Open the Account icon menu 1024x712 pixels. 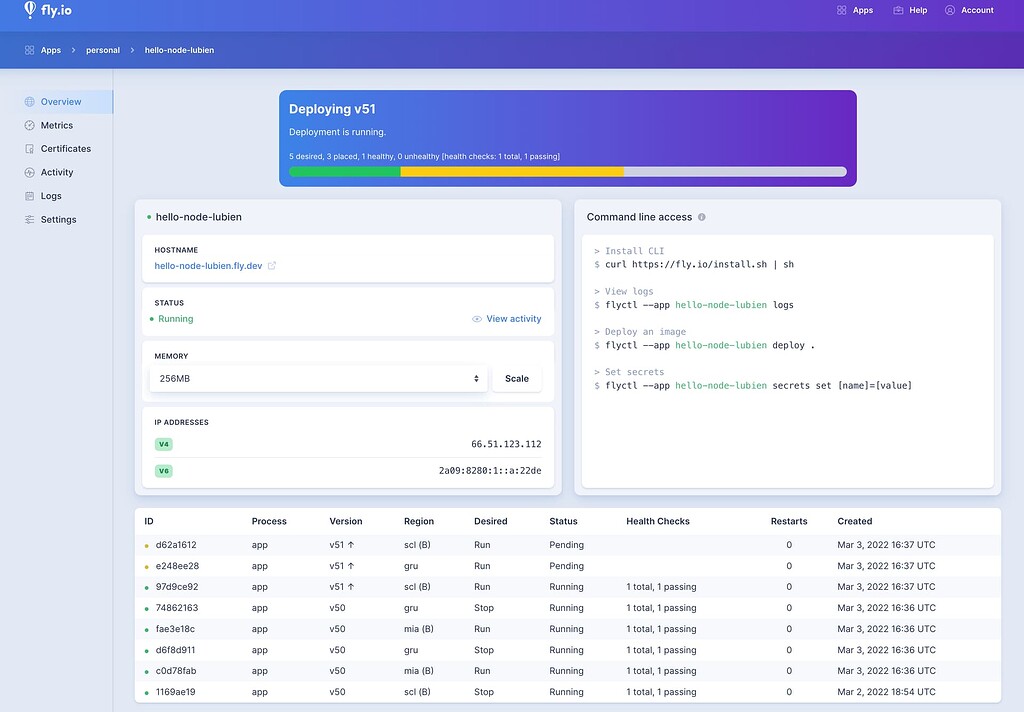951,10
